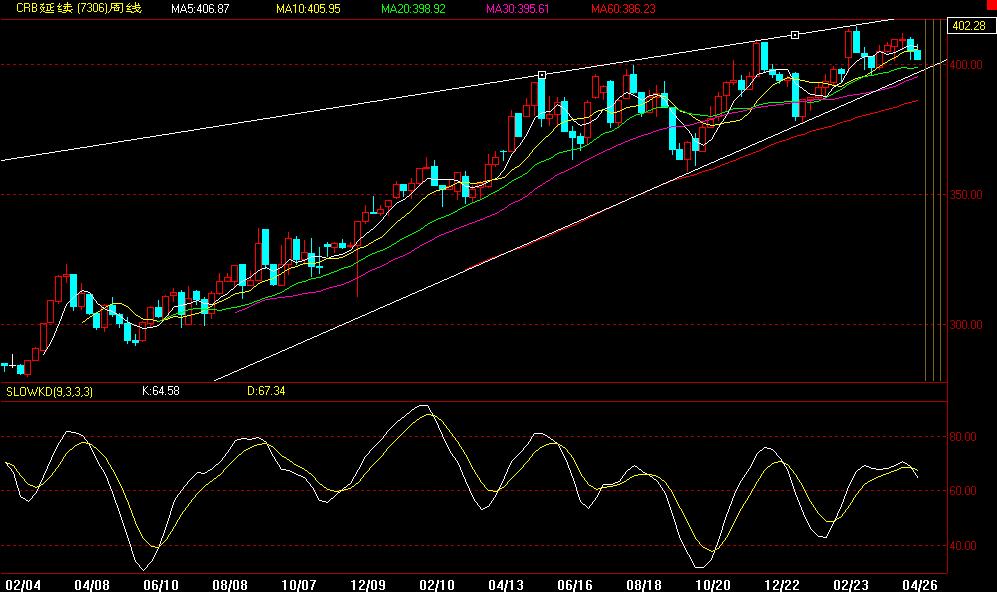Click the 04/26 date label
The height and width of the screenshot is (592, 997).
coord(919,585)
